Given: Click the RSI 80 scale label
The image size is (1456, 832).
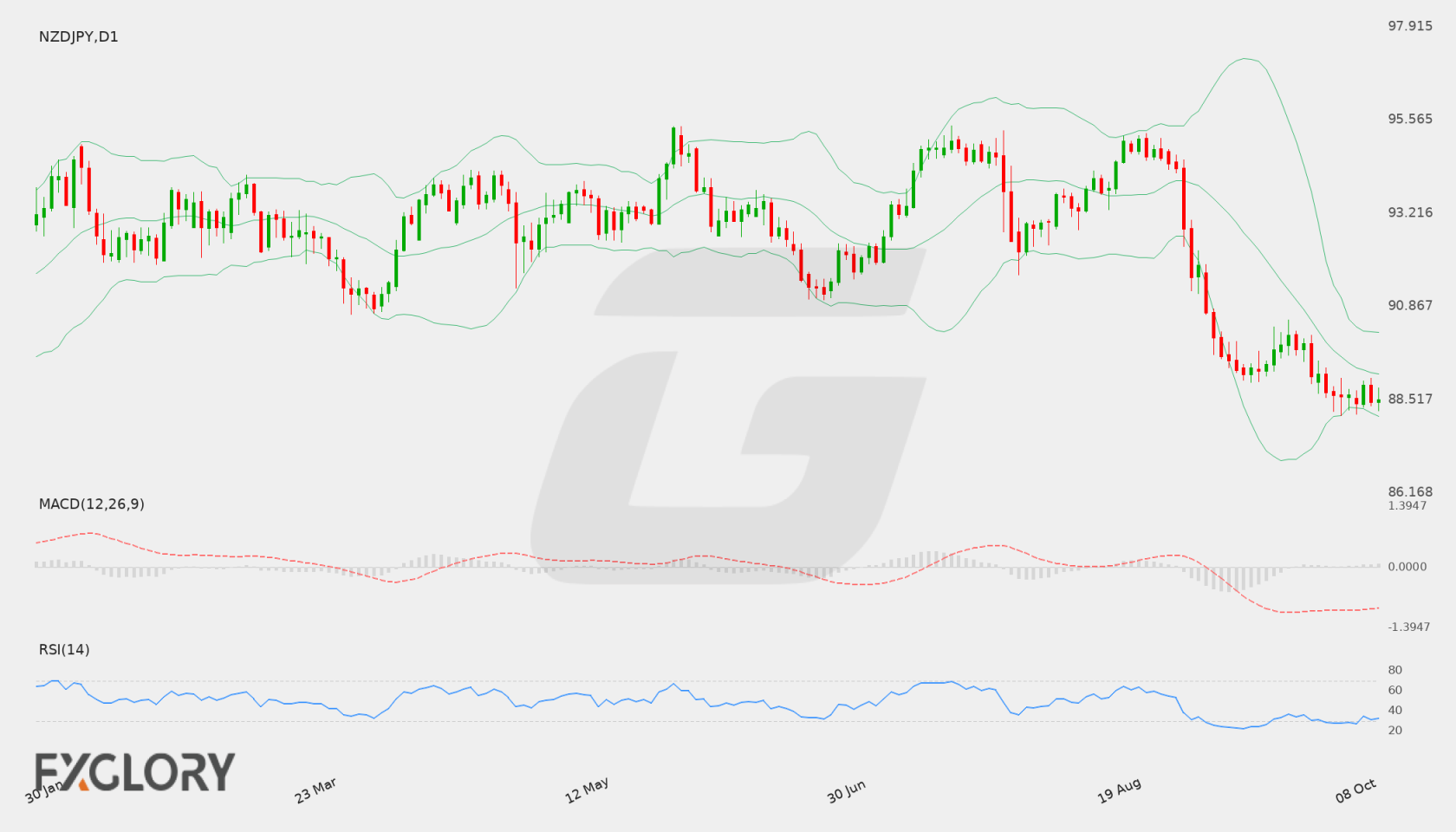Looking at the screenshot, I should click(x=1395, y=670).
